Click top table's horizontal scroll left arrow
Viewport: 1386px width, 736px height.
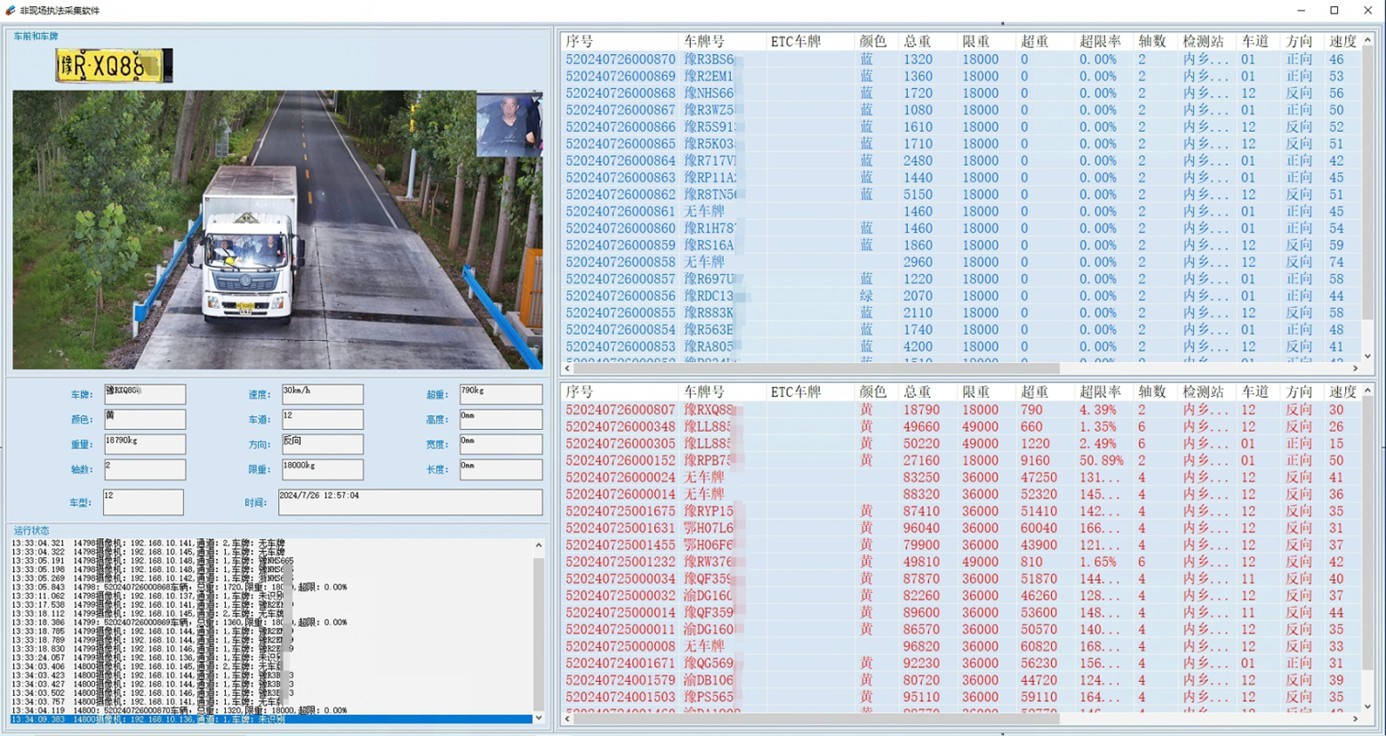[x=566, y=369]
